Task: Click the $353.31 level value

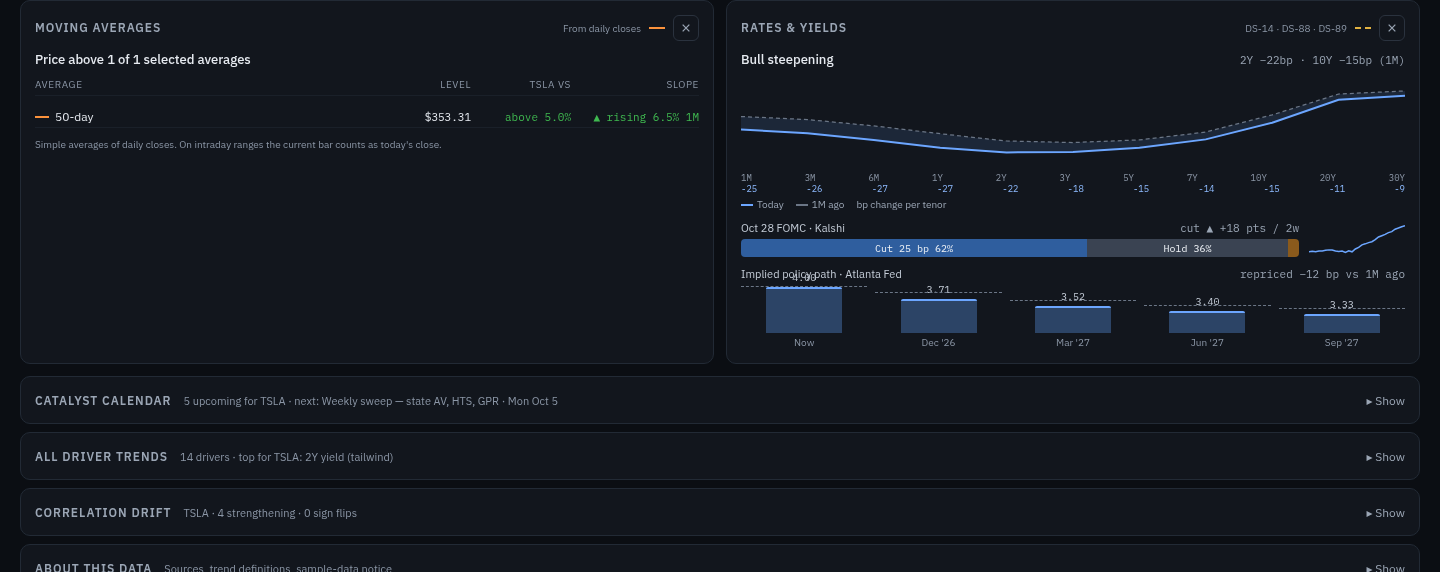Action: coord(447,117)
